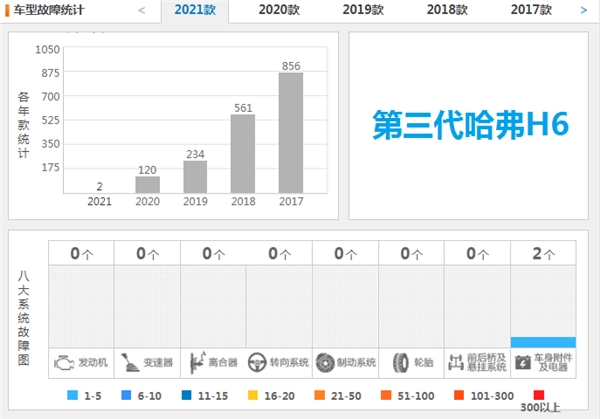Click the 转向系统 label text
Screen dimensions: 600x419
[x=289, y=362]
